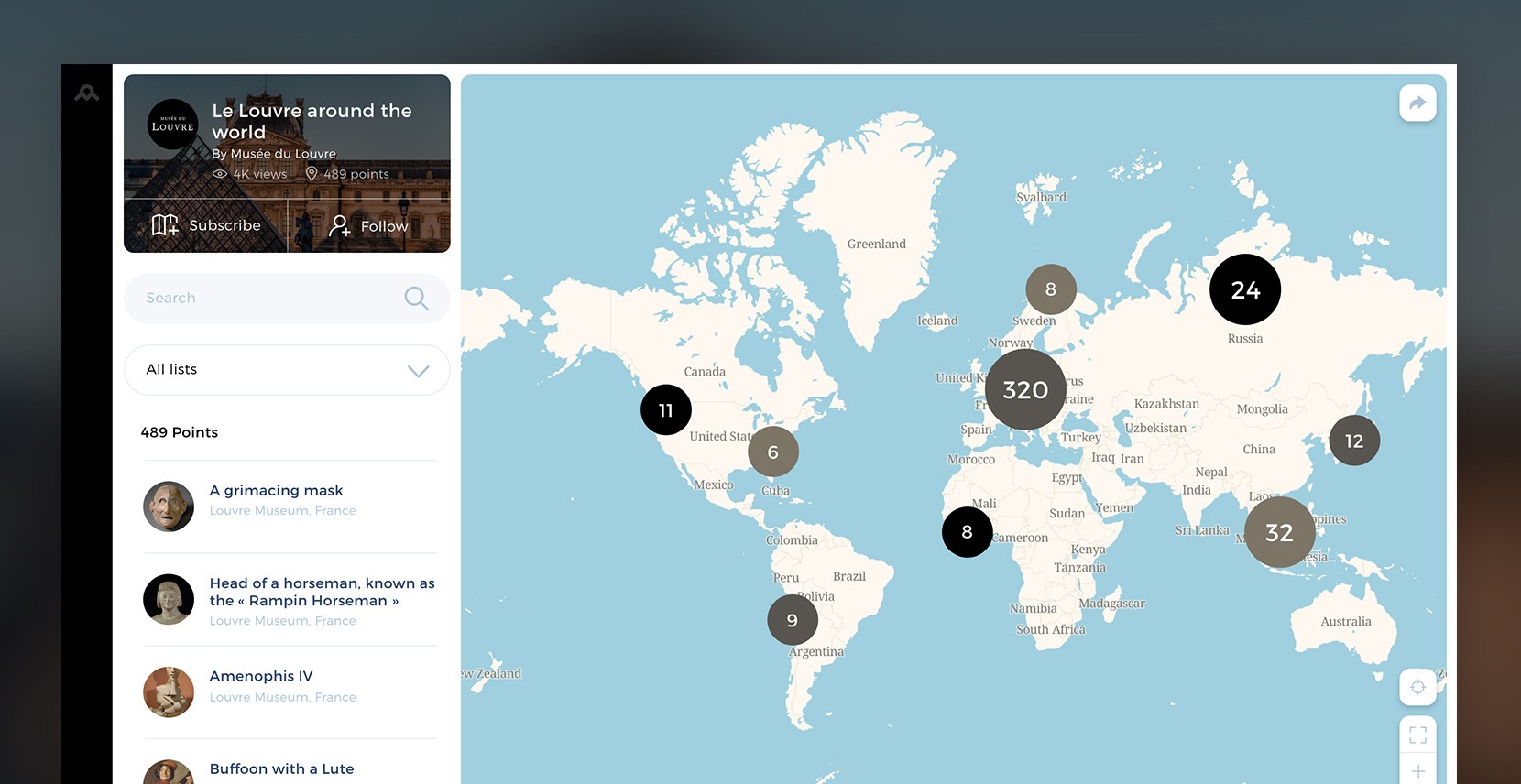Screen dimensions: 1521x784
Task: Toggle fullscreen map view
Action: point(1417,735)
